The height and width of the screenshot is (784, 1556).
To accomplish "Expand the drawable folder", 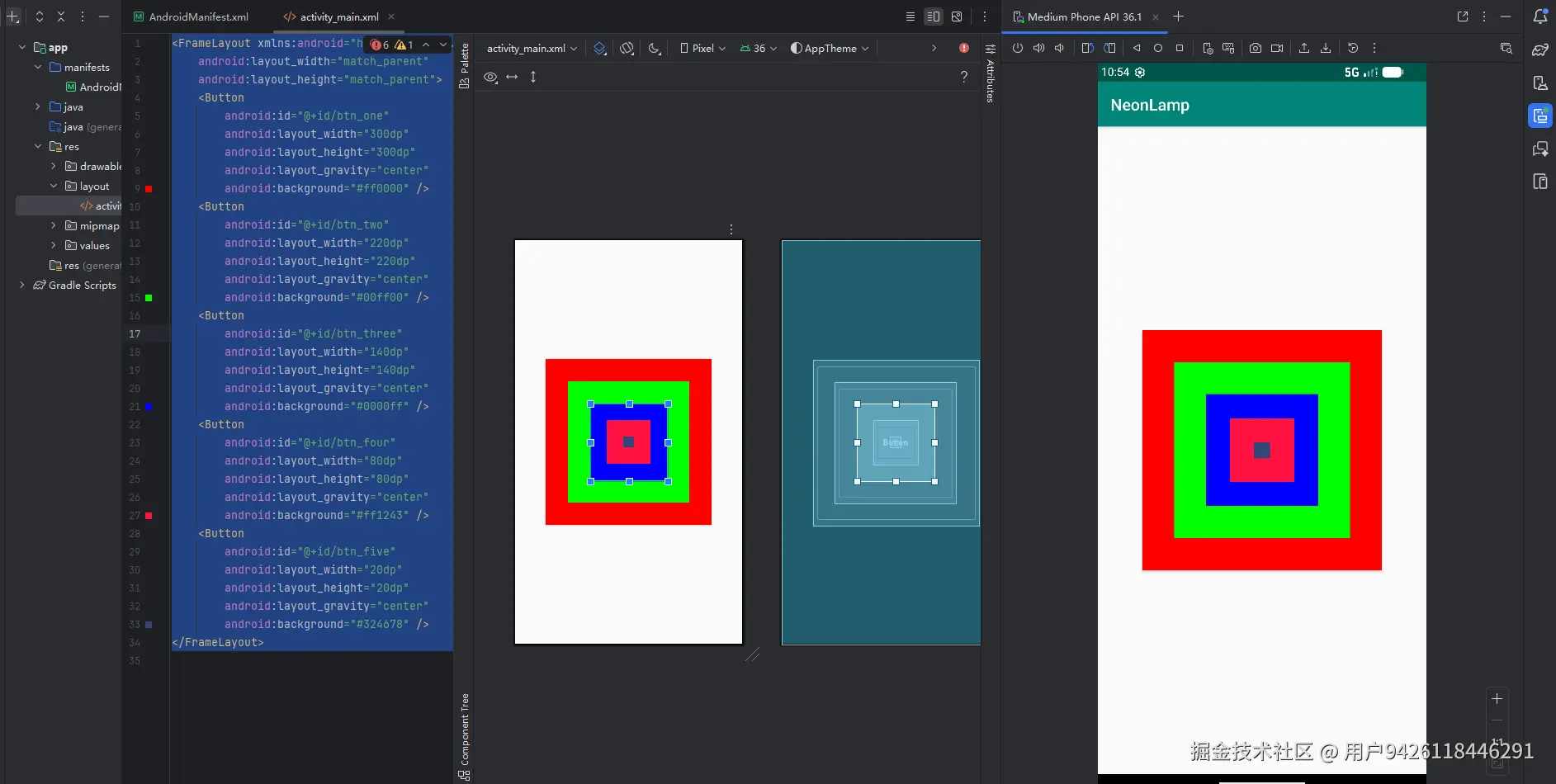I will (x=54, y=167).
